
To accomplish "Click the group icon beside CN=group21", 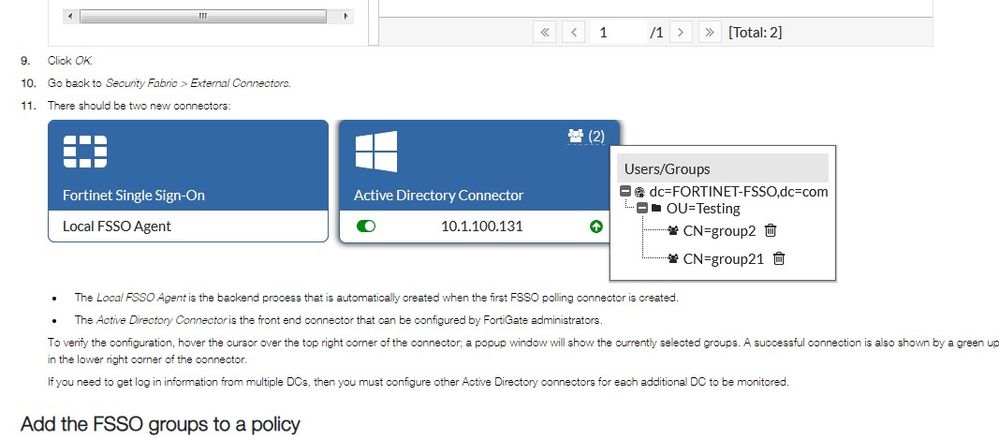I will [673, 259].
